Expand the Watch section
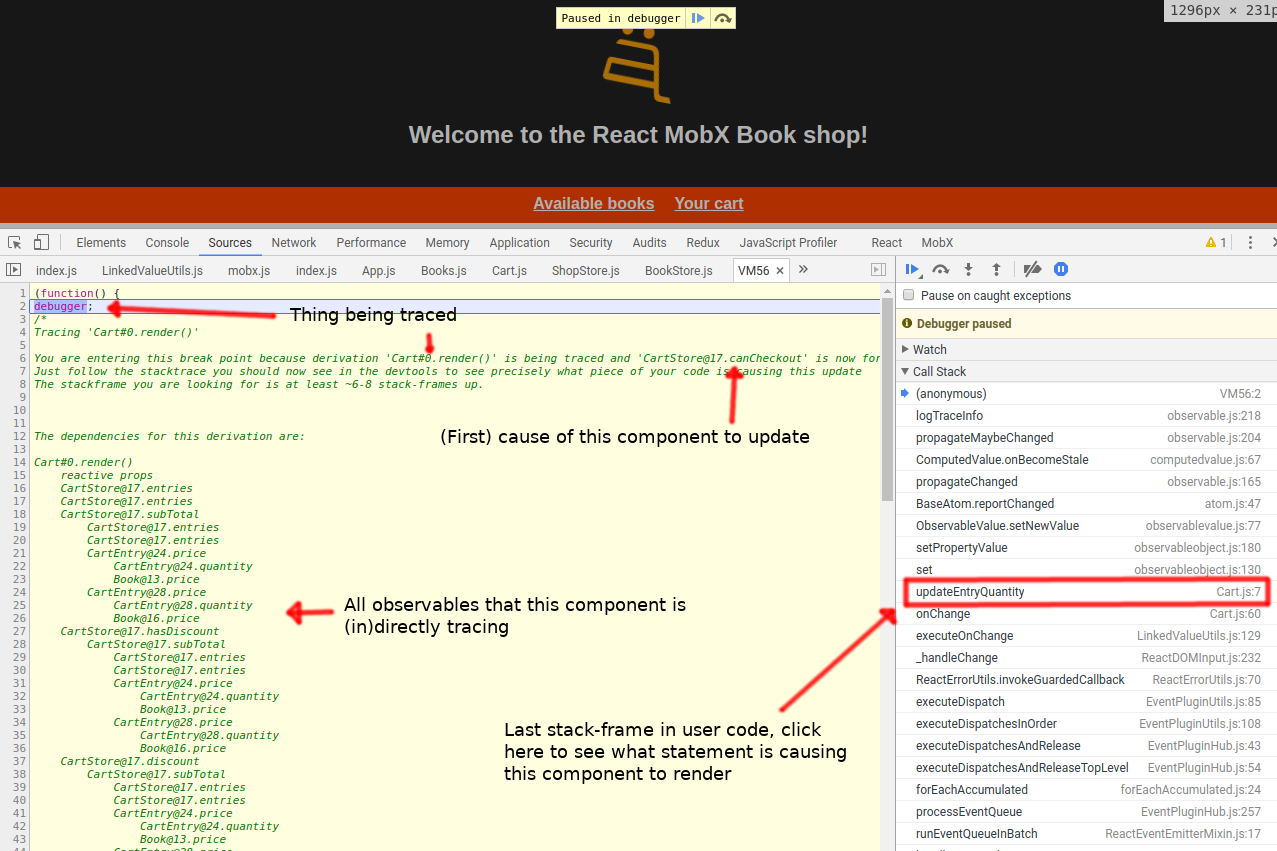Image resolution: width=1277 pixels, height=851 pixels. [x=929, y=349]
